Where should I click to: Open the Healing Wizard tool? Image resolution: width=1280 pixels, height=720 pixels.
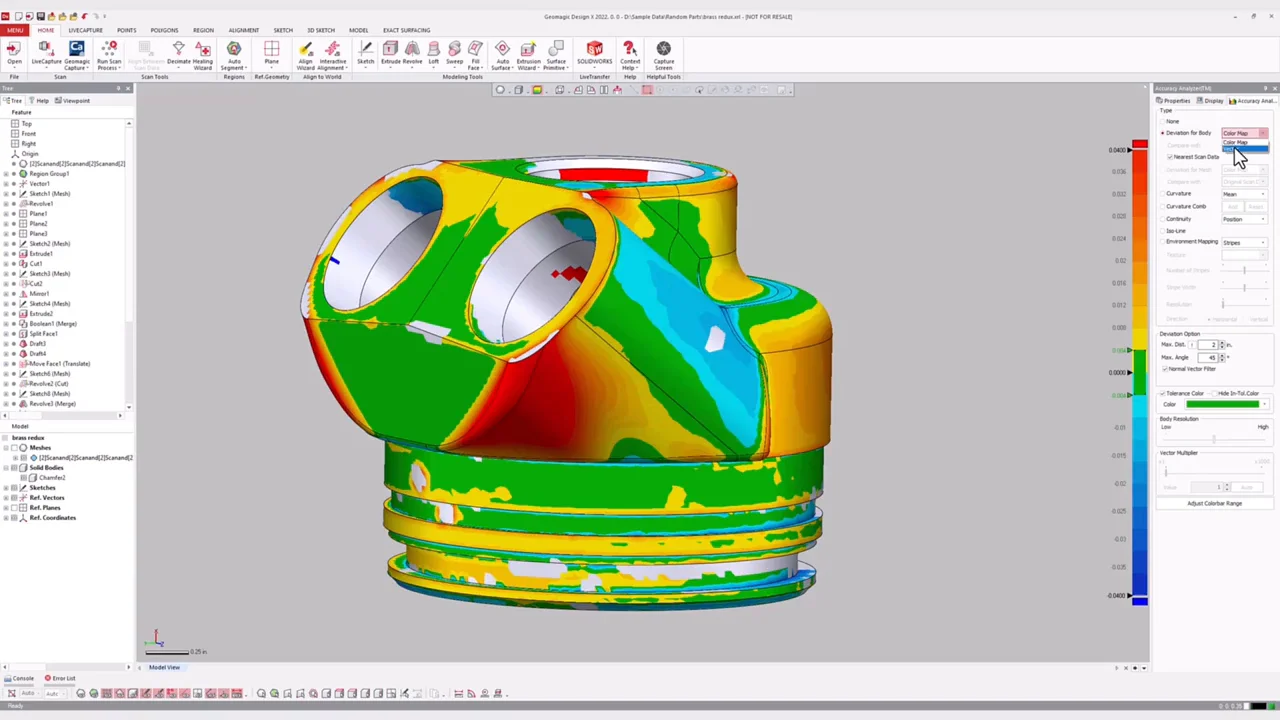click(x=203, y=54)
